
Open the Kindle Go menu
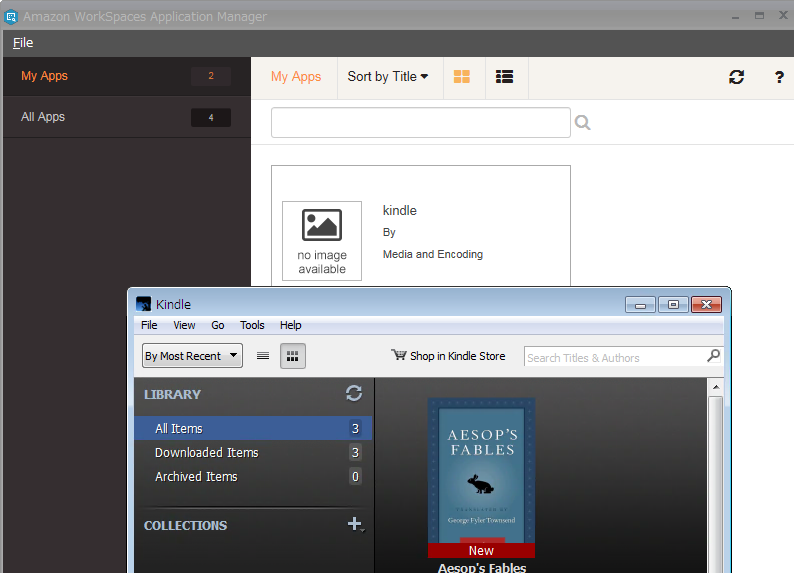tap(218, 325)
